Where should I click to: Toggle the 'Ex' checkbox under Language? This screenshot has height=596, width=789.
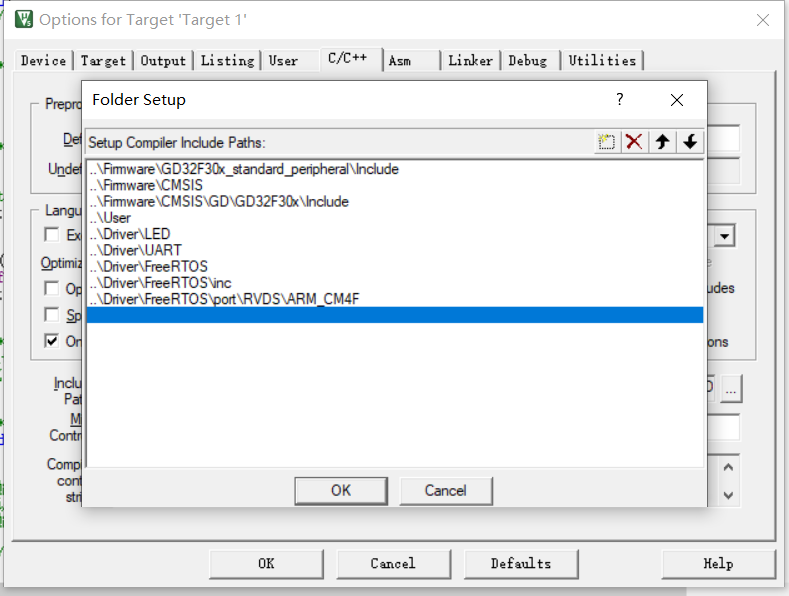[51, 235]
